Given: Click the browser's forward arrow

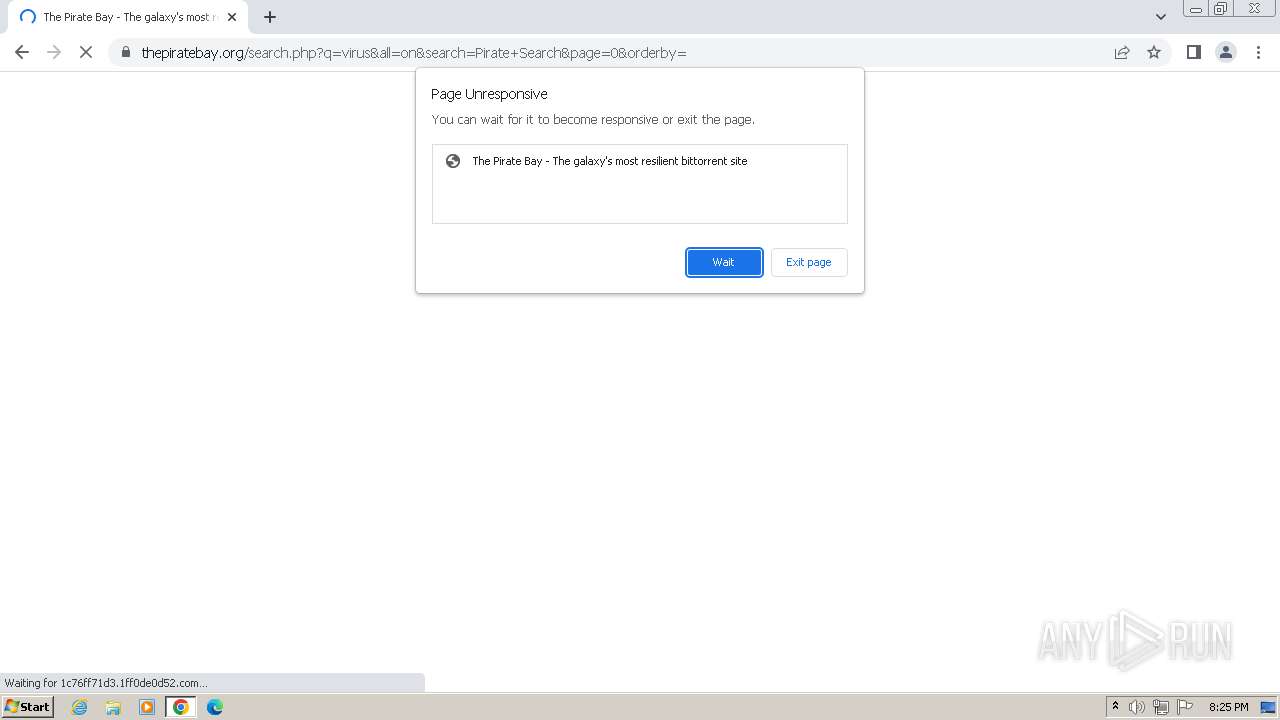Looking at the screenshot, I should (x=54, y=52).
